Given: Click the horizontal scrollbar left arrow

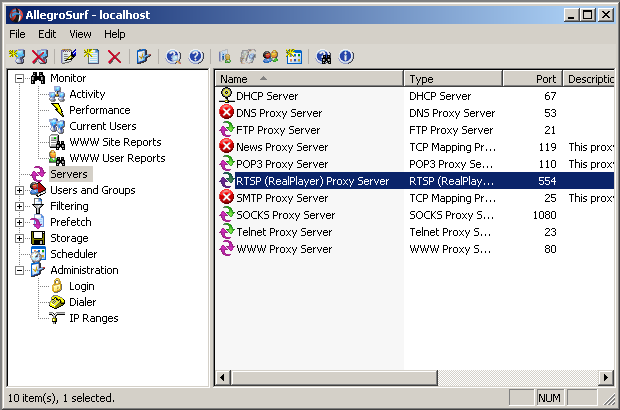Looking at the screenshot, I should 223,378.
